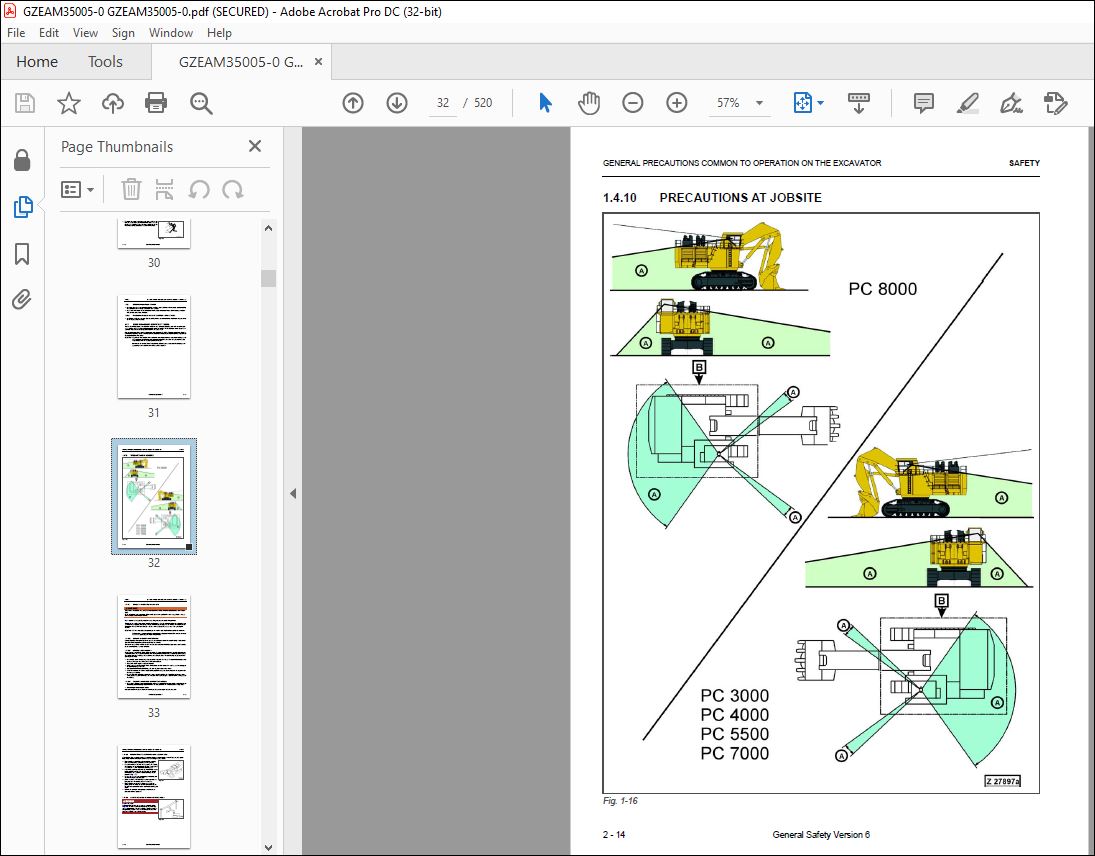Switch to the Tools tab
This screenshot has width=1095, height=856.
[105, 61]
